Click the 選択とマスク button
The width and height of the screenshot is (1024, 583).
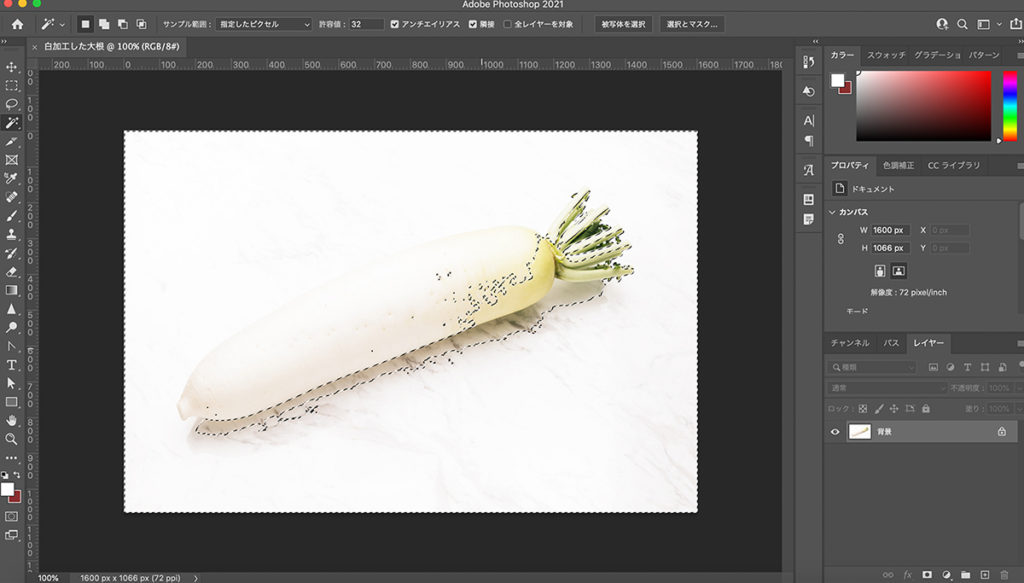point(693,24)
